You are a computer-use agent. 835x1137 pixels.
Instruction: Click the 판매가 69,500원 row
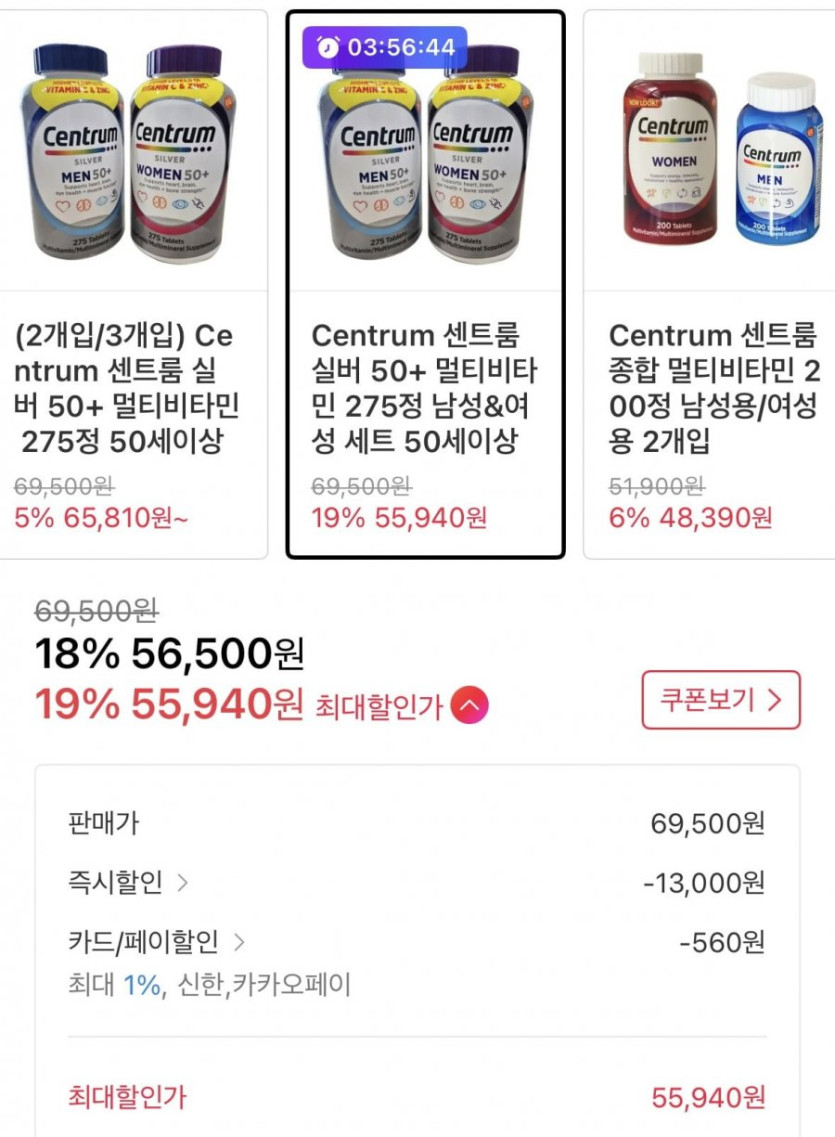click(415, 824)
